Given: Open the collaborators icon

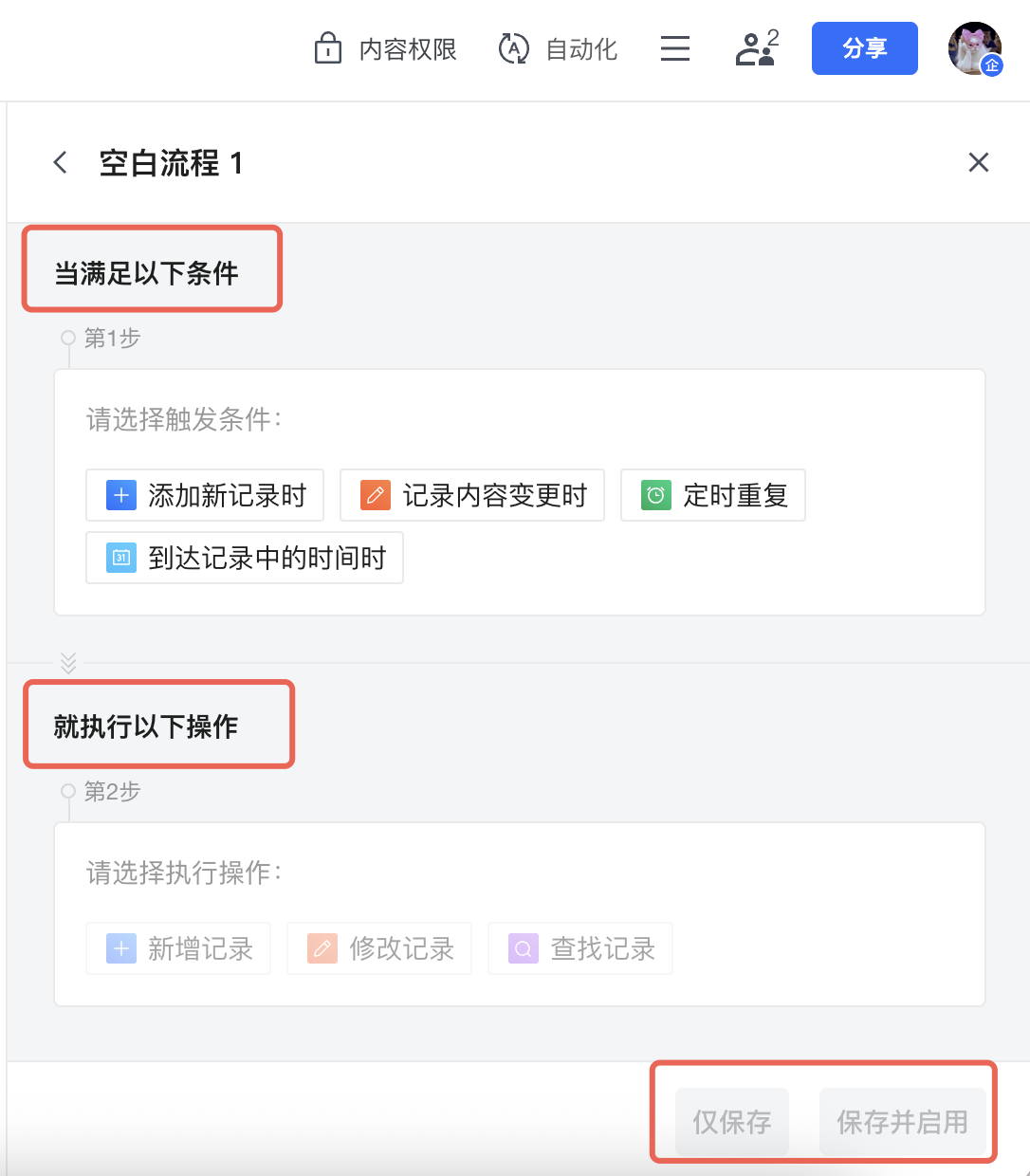Looking at the screenshot, I should pyautogui.click(x=756, y=48).
